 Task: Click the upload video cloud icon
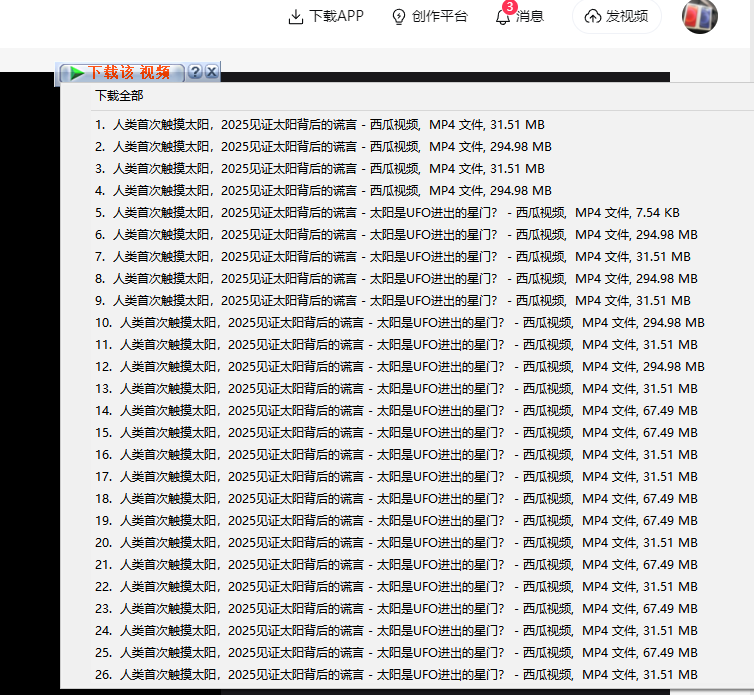(x=592, y=17)
